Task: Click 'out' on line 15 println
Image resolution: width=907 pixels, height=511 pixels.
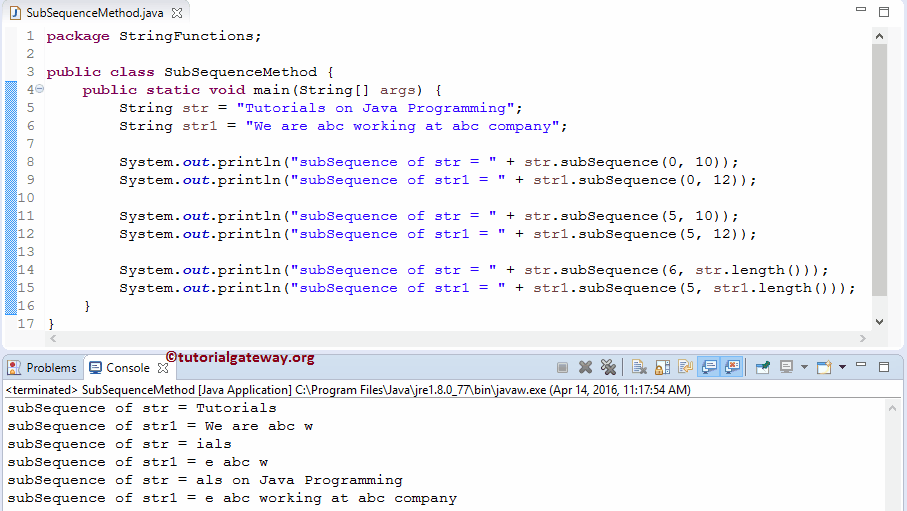Action: click(x=196, y=288)
